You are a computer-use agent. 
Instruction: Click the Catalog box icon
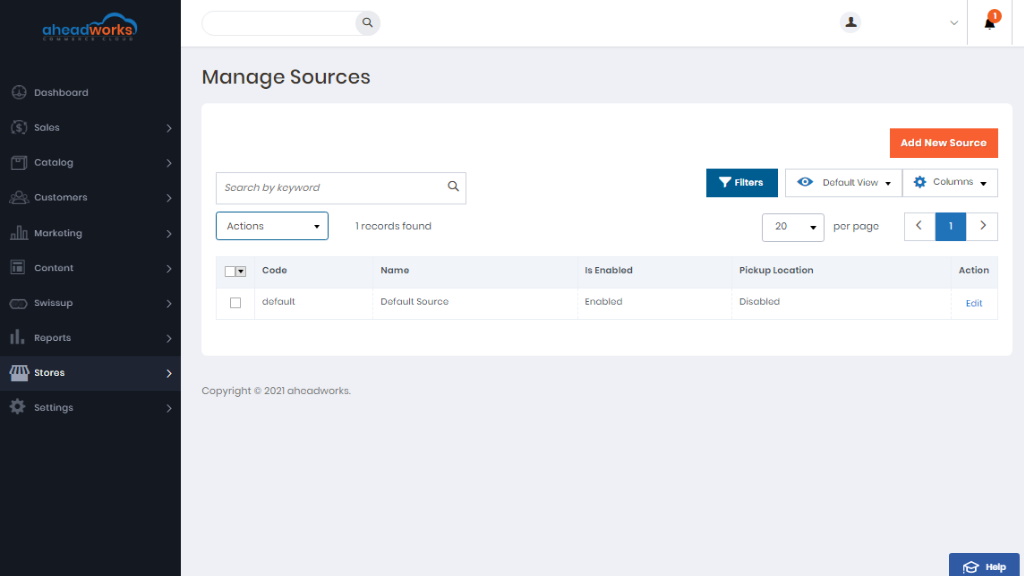(x=19, y=163)
